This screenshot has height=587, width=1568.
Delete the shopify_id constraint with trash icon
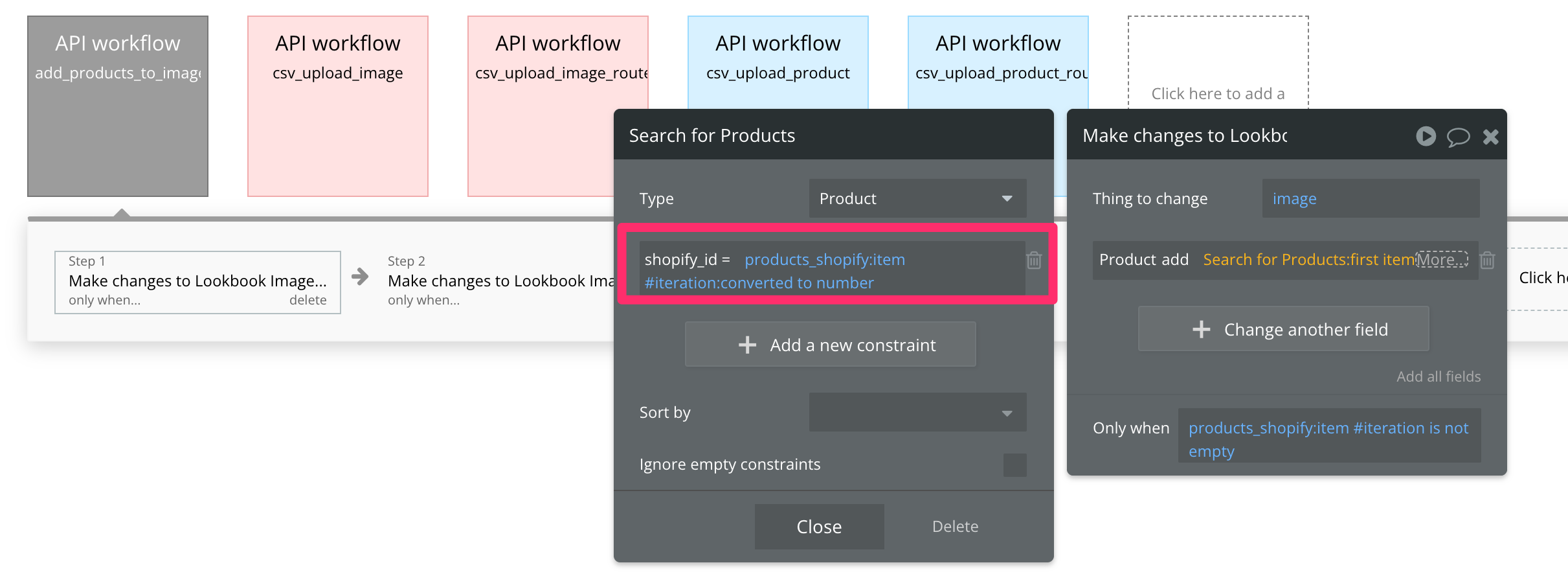[1034, 260]
